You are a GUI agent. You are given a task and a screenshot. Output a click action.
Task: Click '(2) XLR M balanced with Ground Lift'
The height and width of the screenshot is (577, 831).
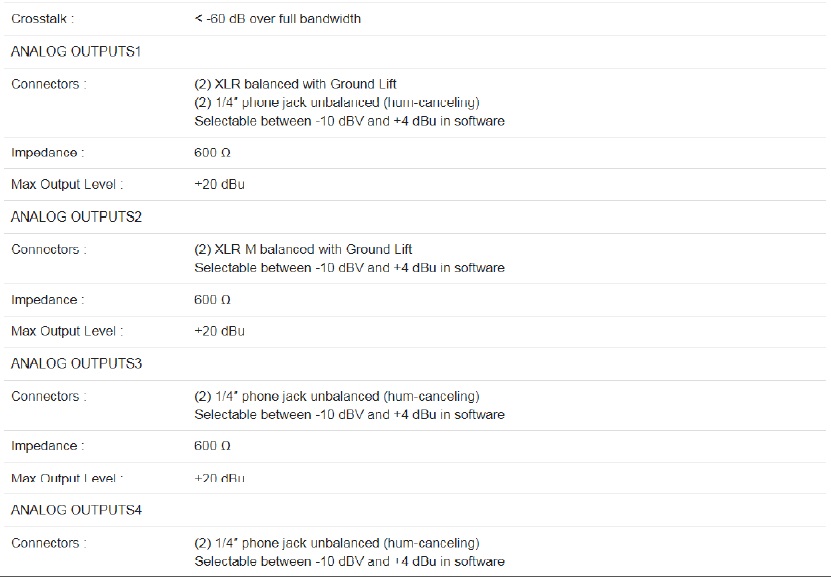click(x=303, y=249)
